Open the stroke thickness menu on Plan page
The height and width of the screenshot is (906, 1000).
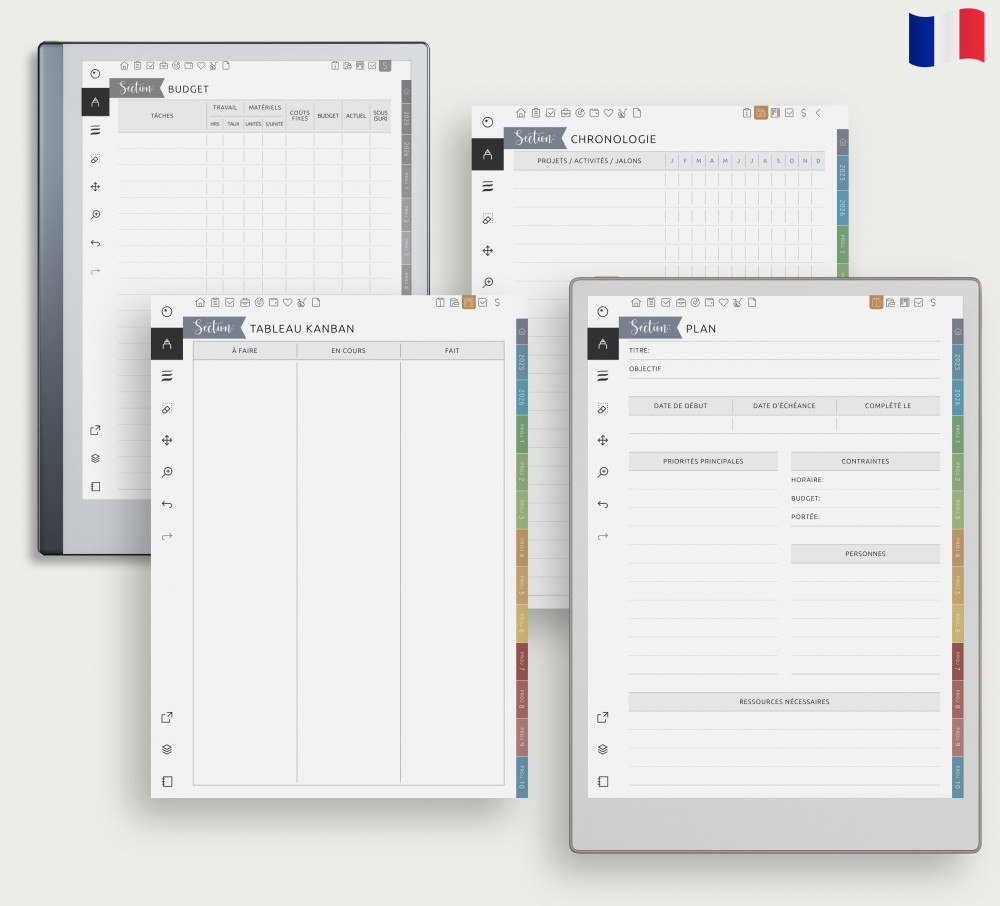[x=602, y=376]
